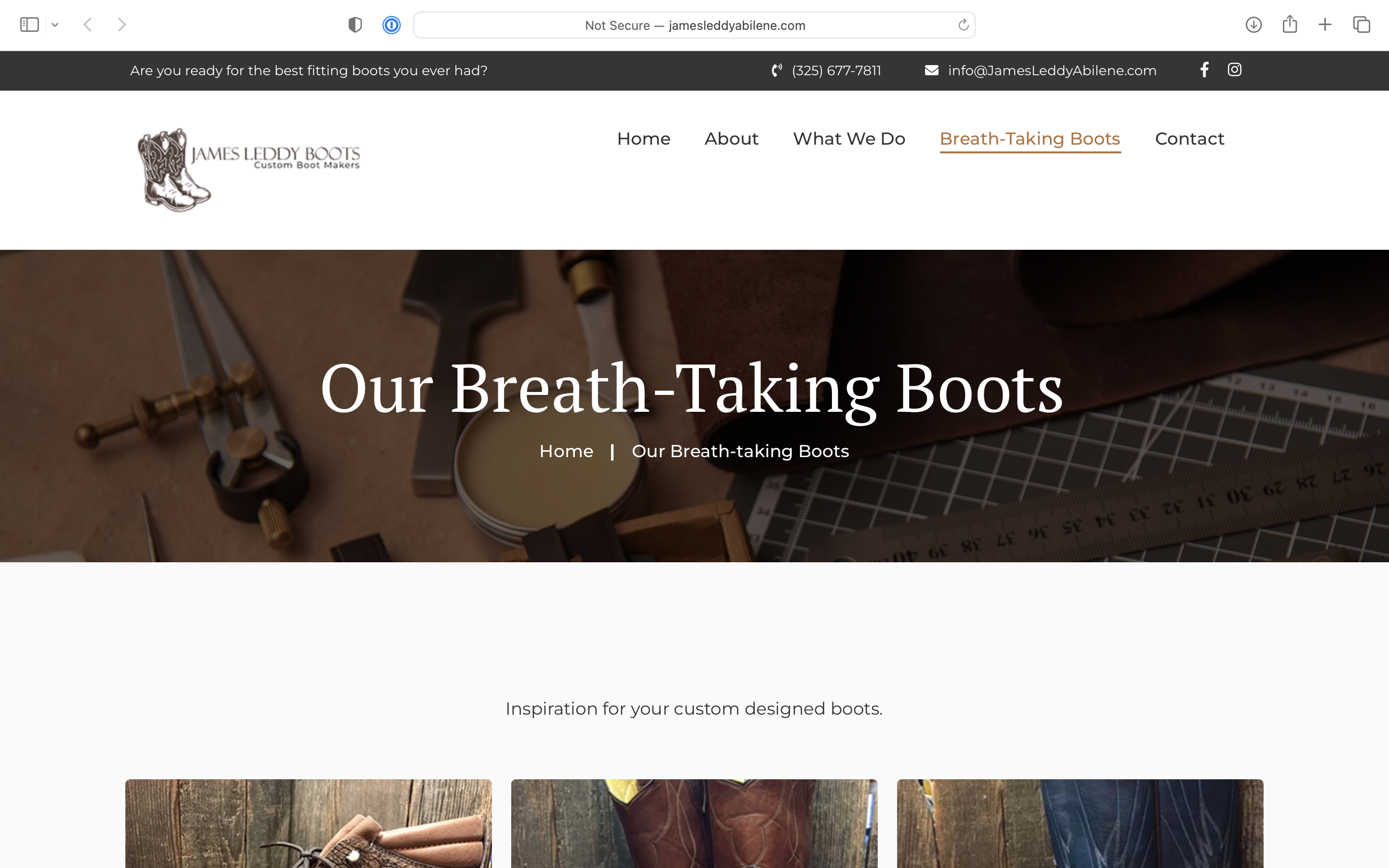The height and width of the screenshot is (868, 1389).
Task: Go back with the back arrow
Action: [88, 25]
